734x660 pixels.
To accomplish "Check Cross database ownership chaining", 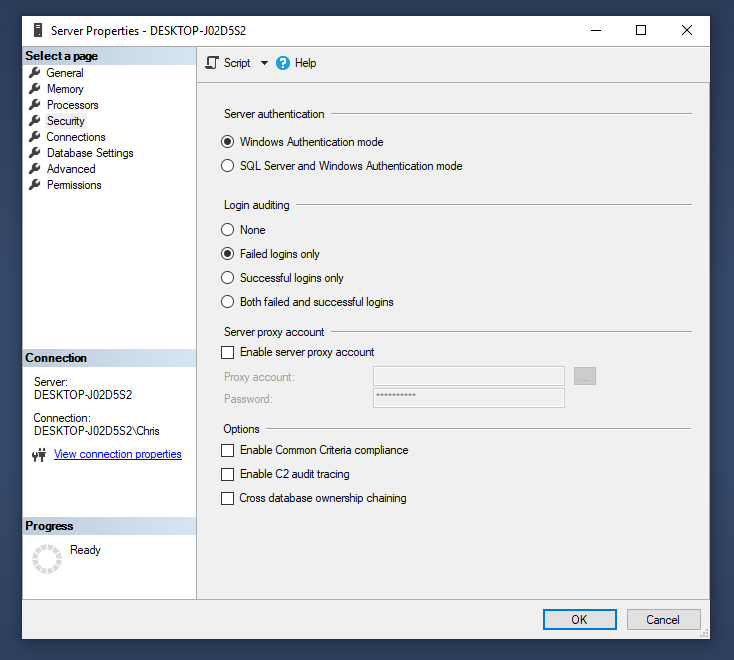I will tap(228, 498).
